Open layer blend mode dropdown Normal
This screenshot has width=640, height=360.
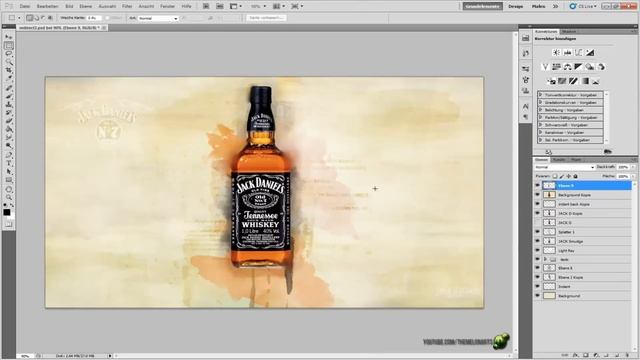564,167
